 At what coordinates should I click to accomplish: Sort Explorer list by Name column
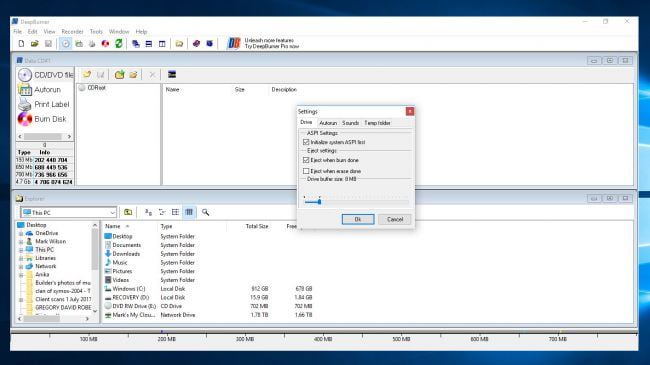pyautogui.click(x=130, y=226)
